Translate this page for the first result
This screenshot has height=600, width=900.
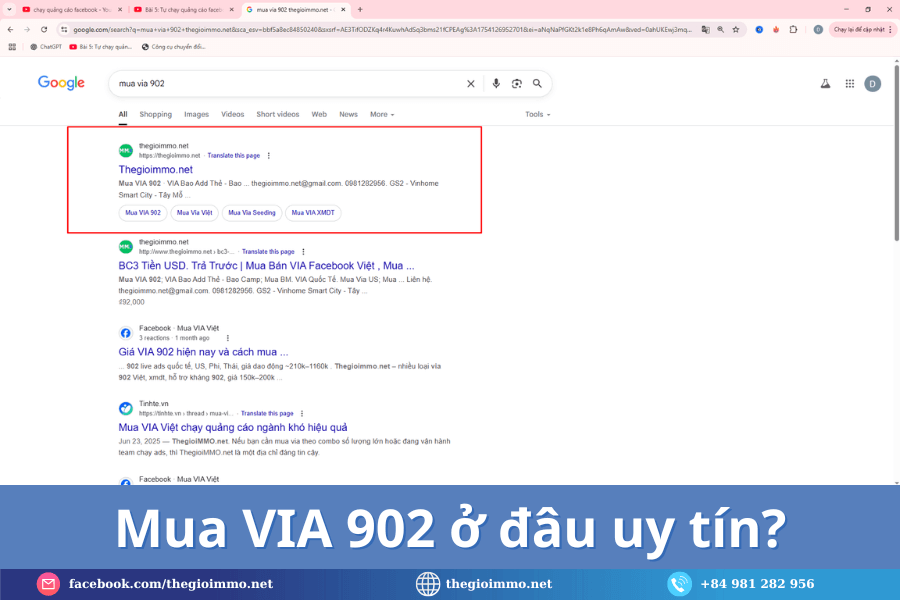(234, 155)
